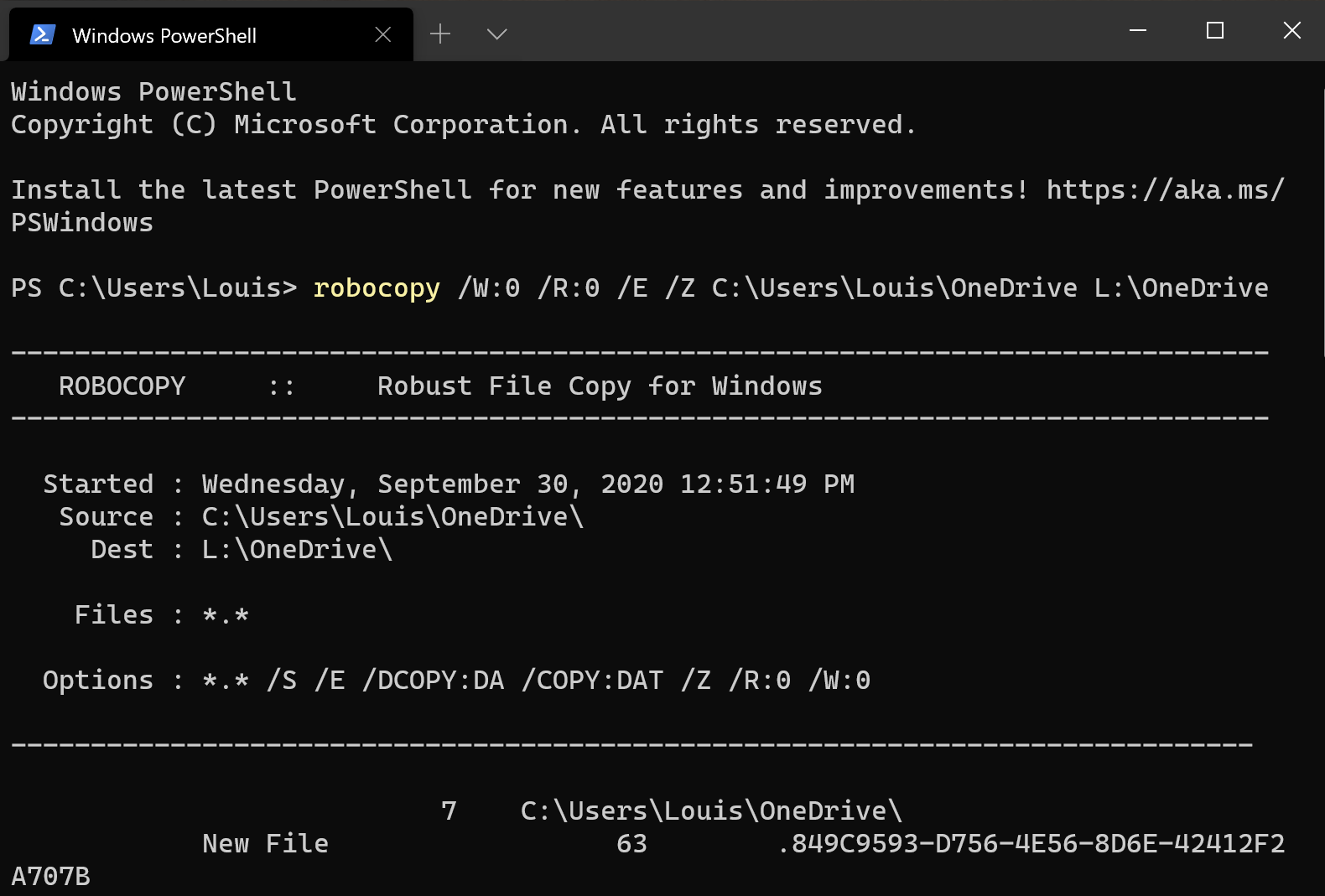Click the robocopy command text

[x=377, y=288]
